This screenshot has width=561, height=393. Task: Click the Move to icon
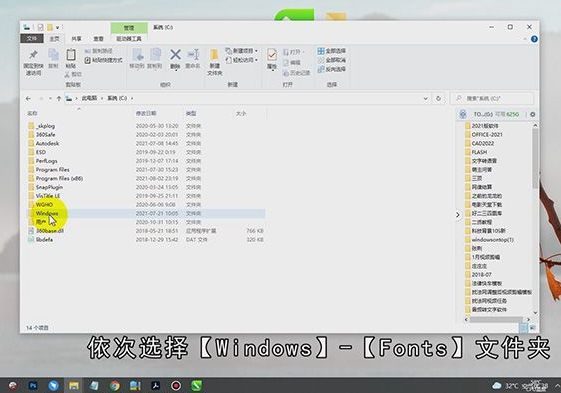(x=138, y=55)
